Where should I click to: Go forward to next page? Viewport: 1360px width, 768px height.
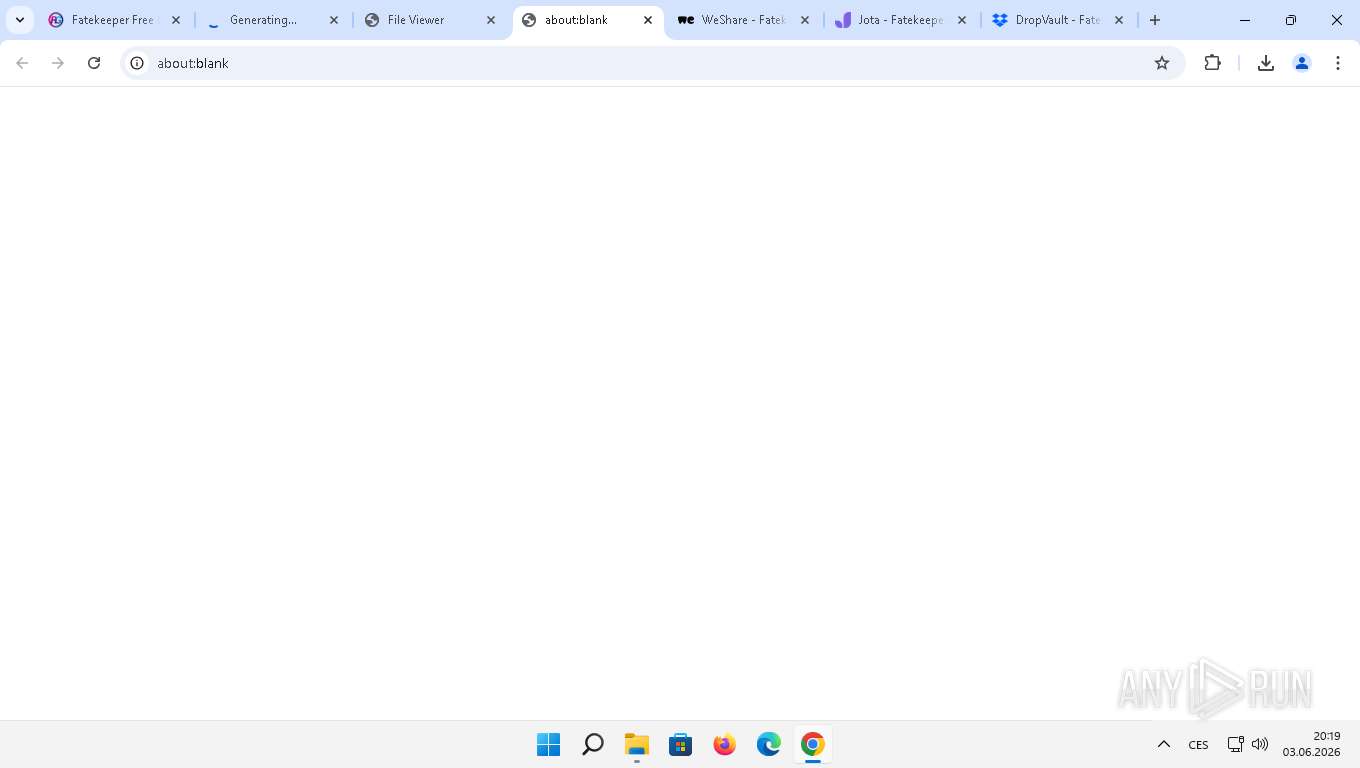[58, 63]
